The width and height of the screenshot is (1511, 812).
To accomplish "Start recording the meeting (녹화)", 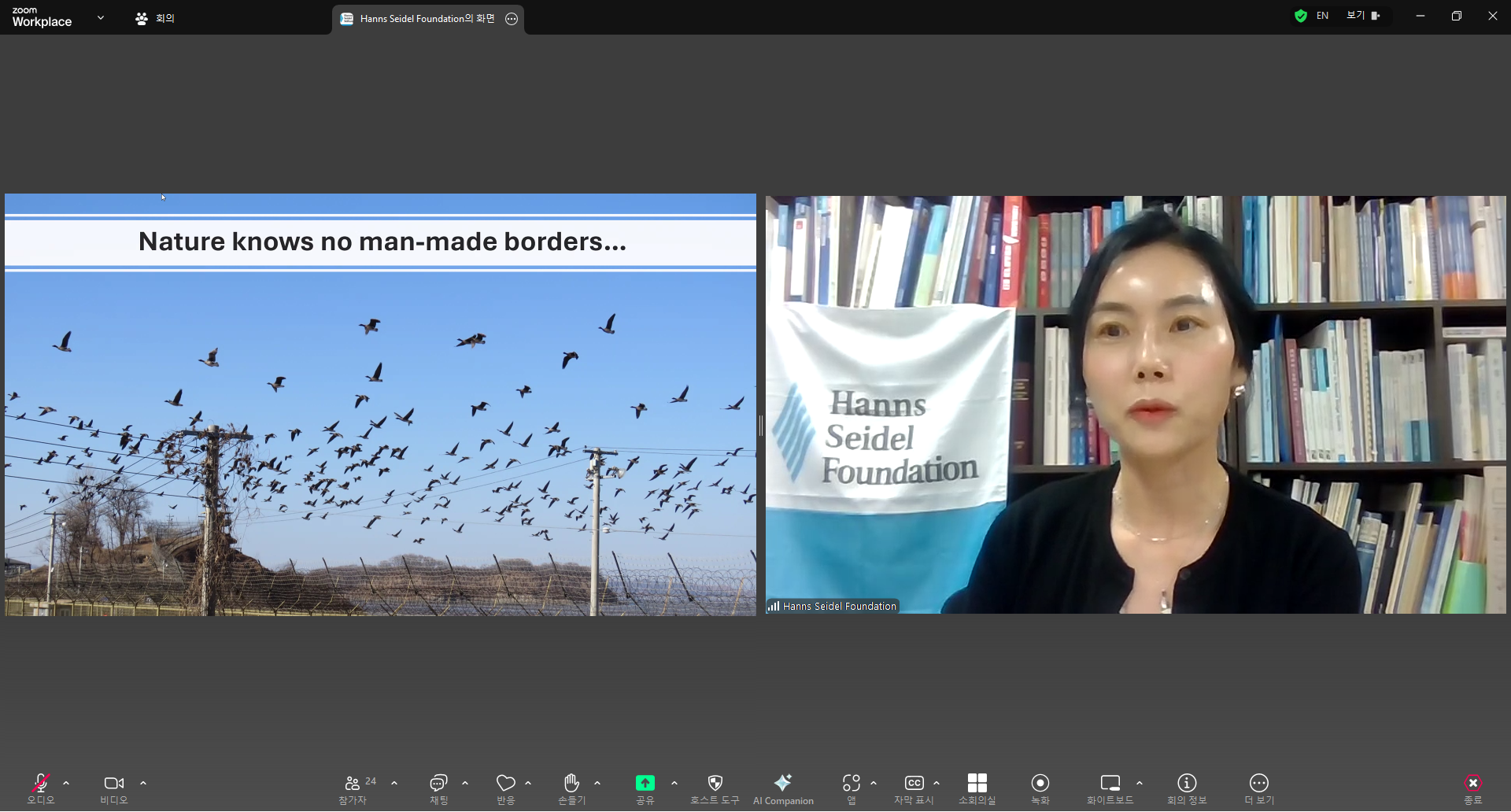I will (x=1040, y=784).
